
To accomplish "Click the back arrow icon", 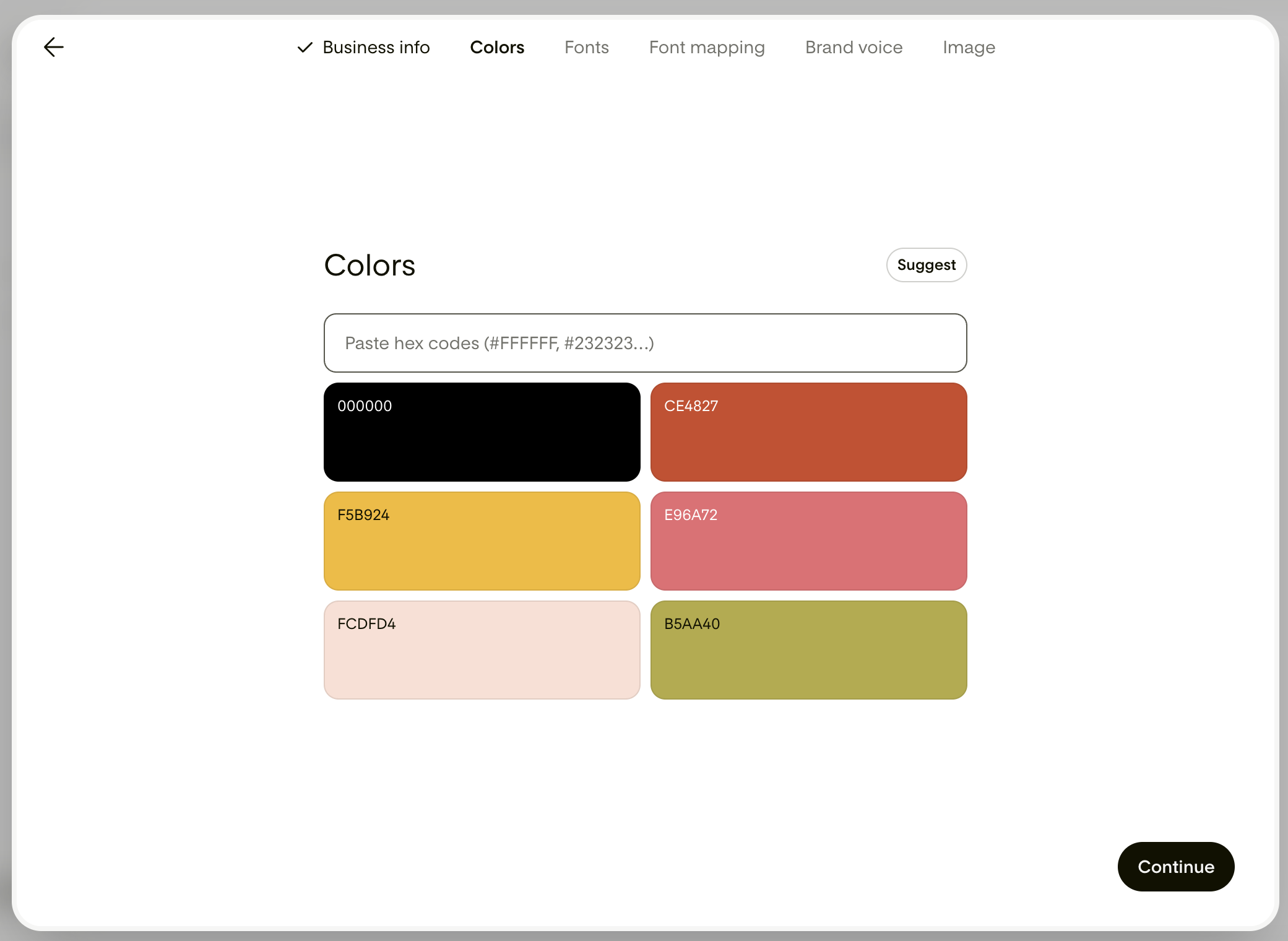I will click(54, 47).
